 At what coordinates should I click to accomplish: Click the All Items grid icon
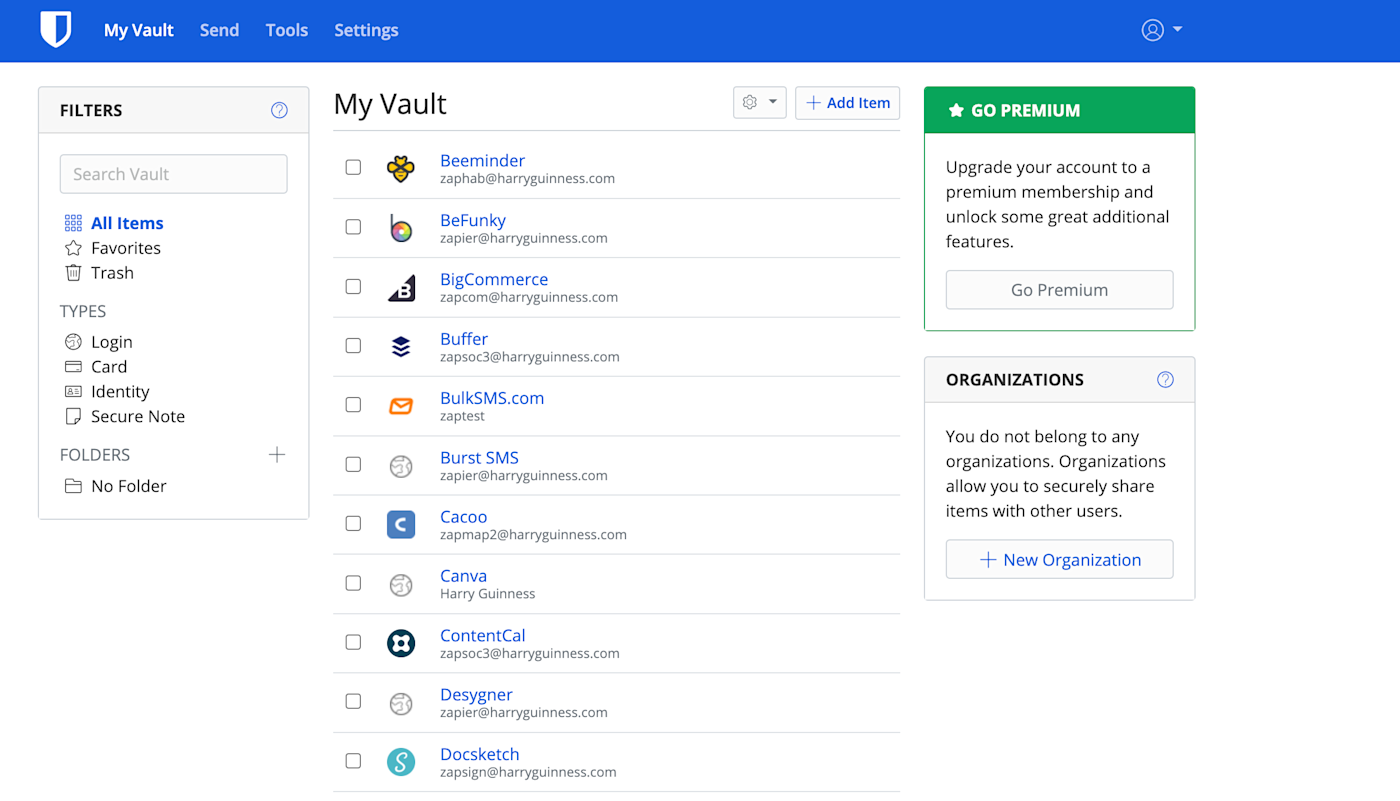point(73,223)
